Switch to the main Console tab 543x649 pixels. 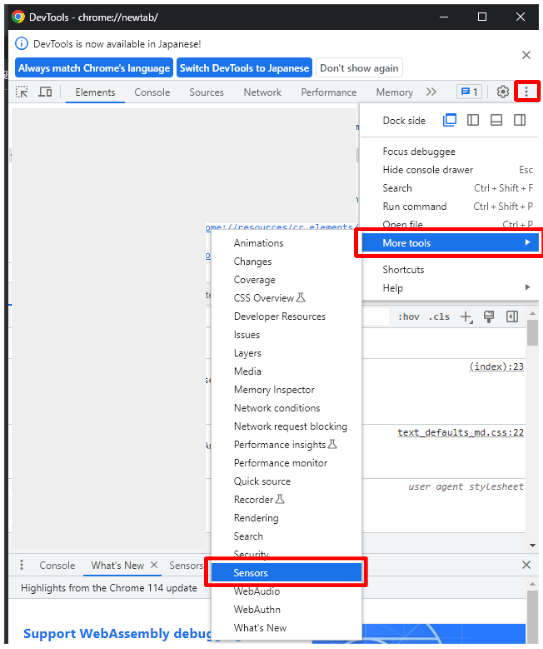(152, 92)
